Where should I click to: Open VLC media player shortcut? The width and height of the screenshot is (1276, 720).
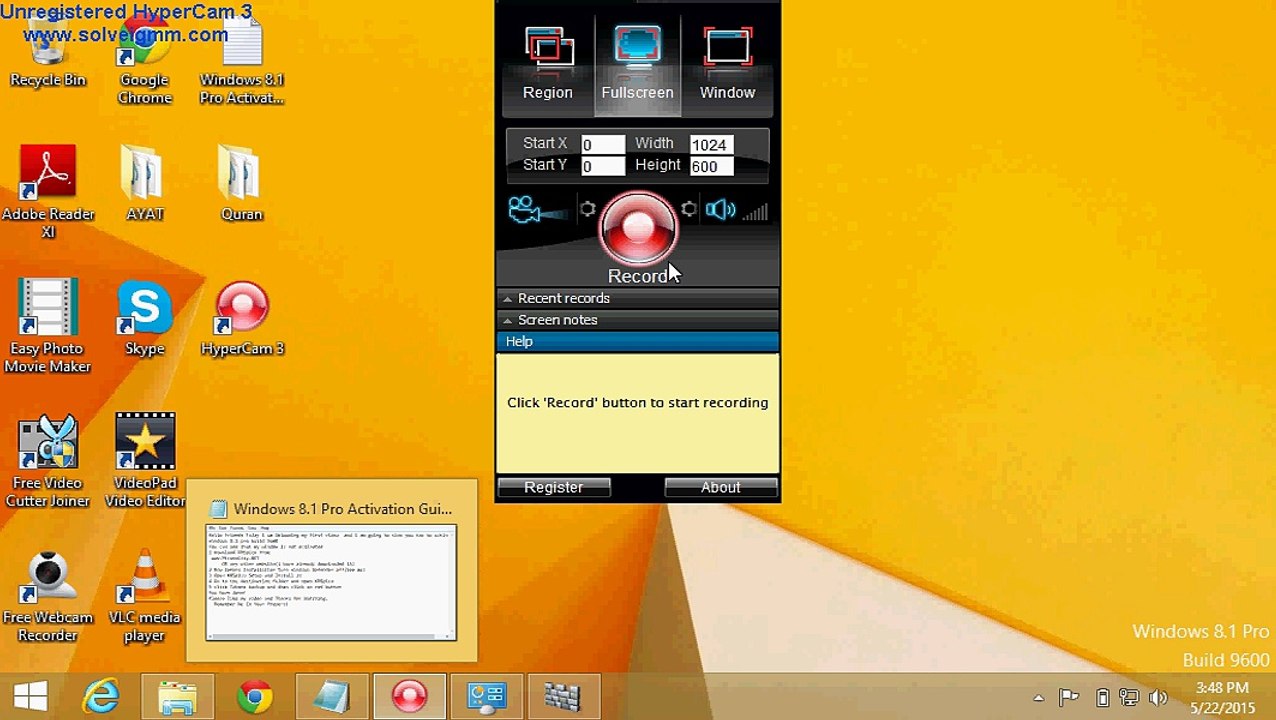[x=144, y=596]
